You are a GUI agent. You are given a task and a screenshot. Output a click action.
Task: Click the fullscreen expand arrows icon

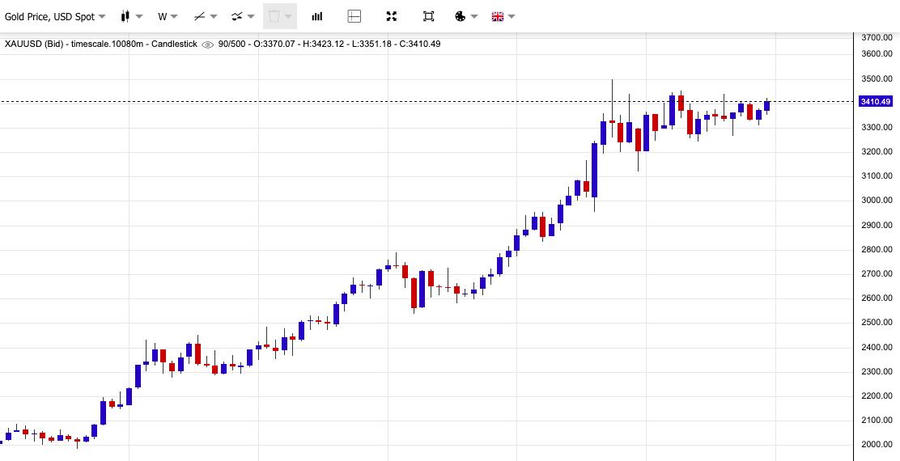click(392, 17)
